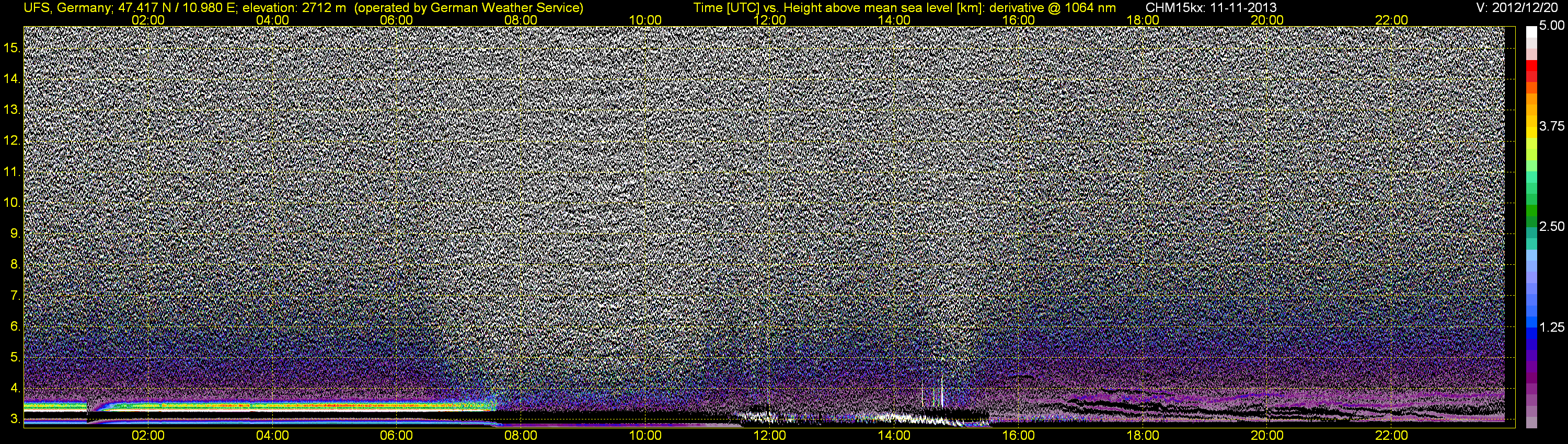Click height axis label 14 km

pyautogui.click(x=11, y=79)
